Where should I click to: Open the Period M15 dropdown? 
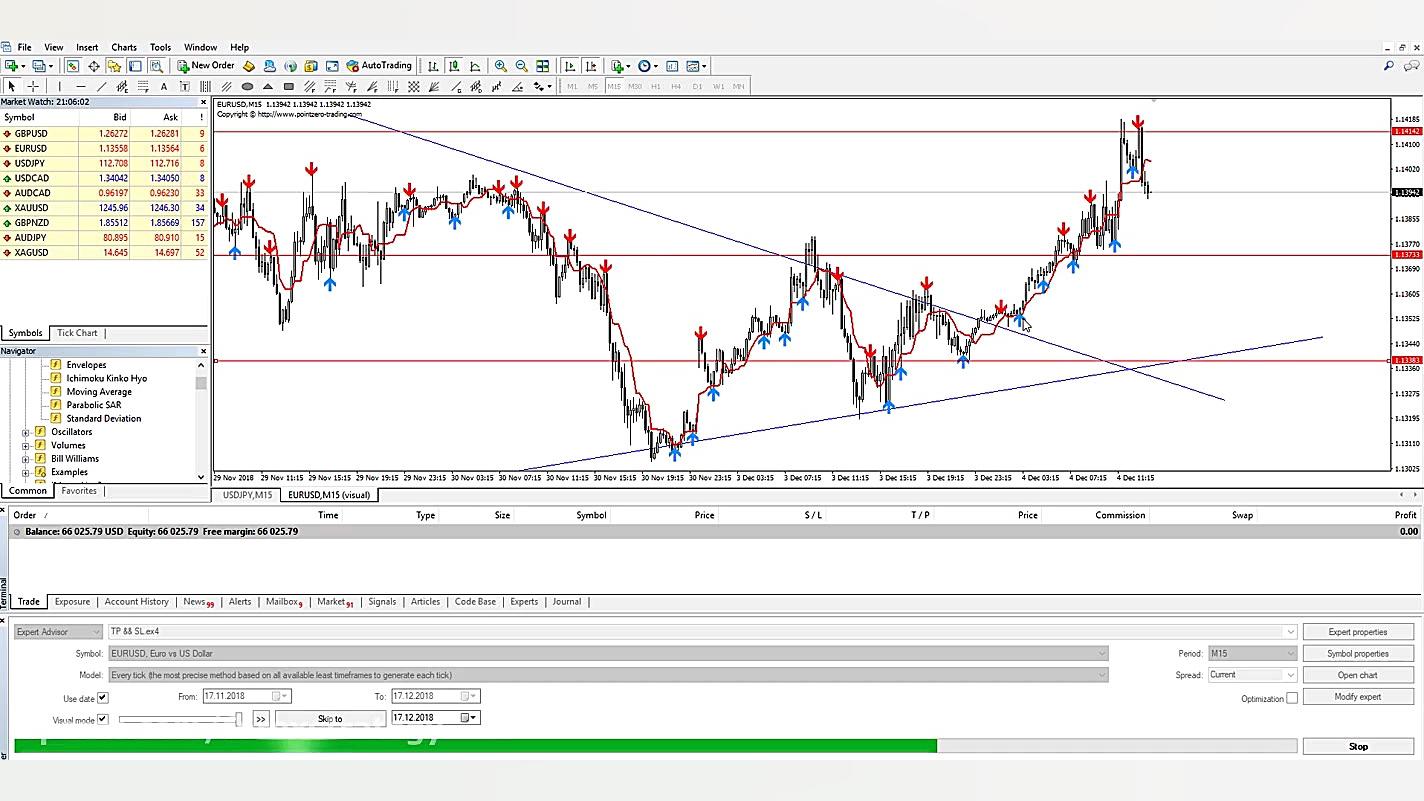[x=1252, y=653]
